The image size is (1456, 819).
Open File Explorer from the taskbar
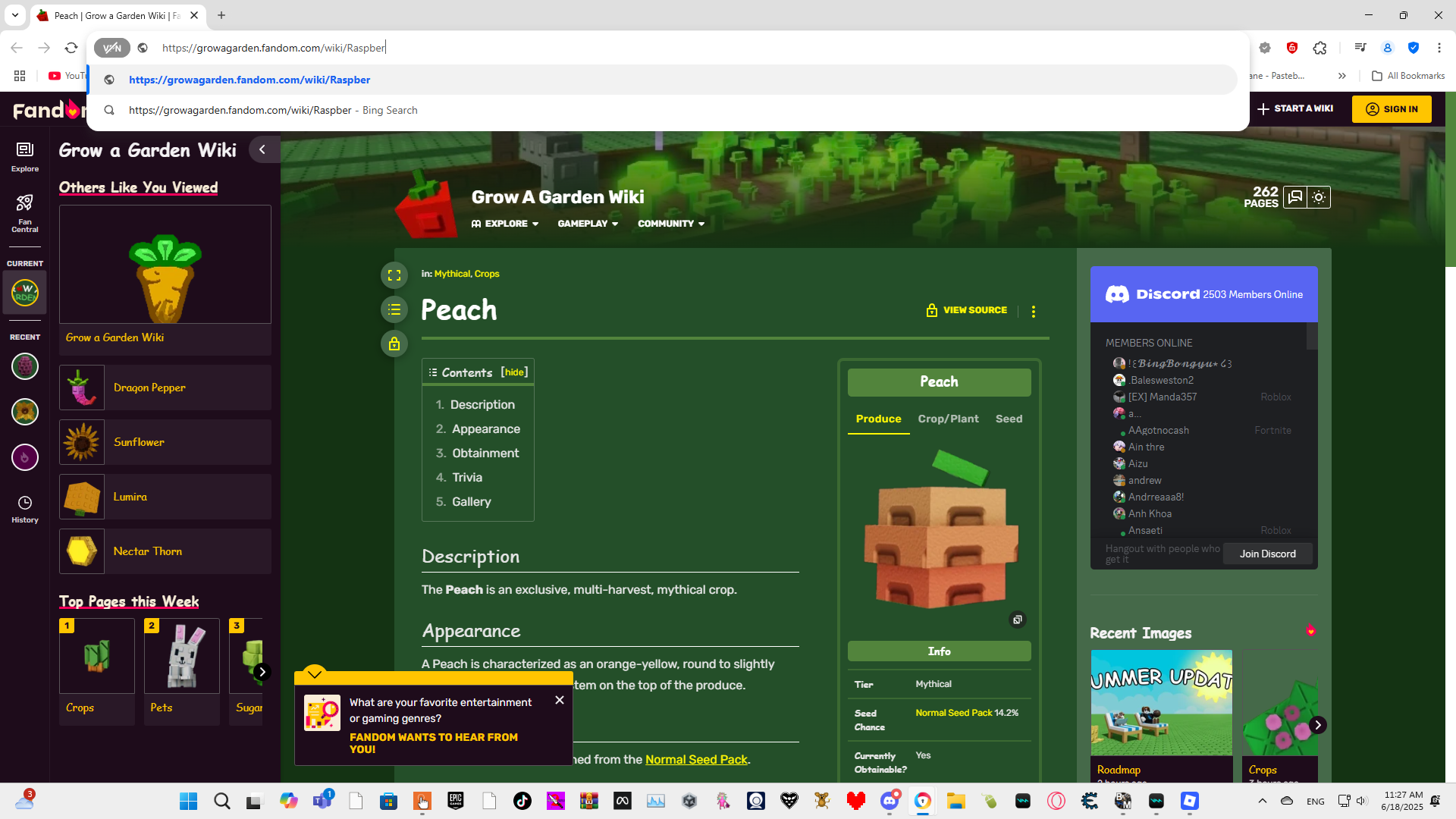(x=956, y=801)
